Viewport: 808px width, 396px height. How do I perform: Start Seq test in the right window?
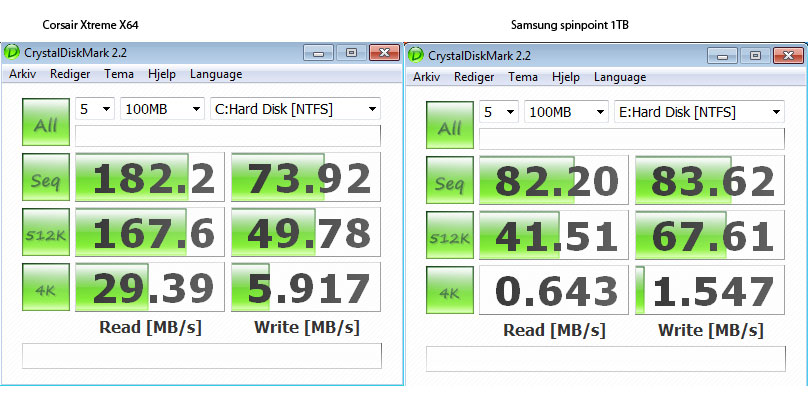pyautogui.click(x=450, y=180)
